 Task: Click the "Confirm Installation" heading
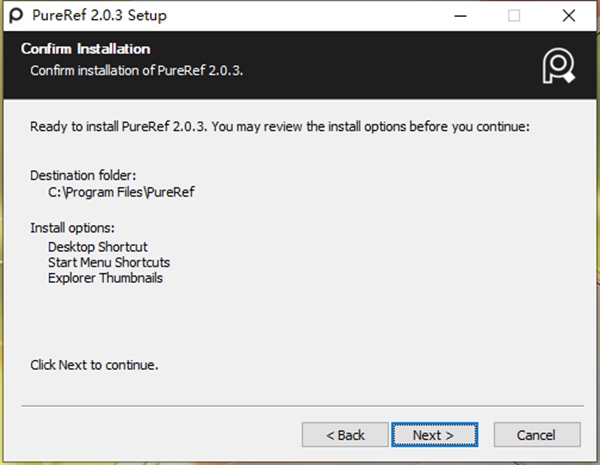[x=86, y=49]
